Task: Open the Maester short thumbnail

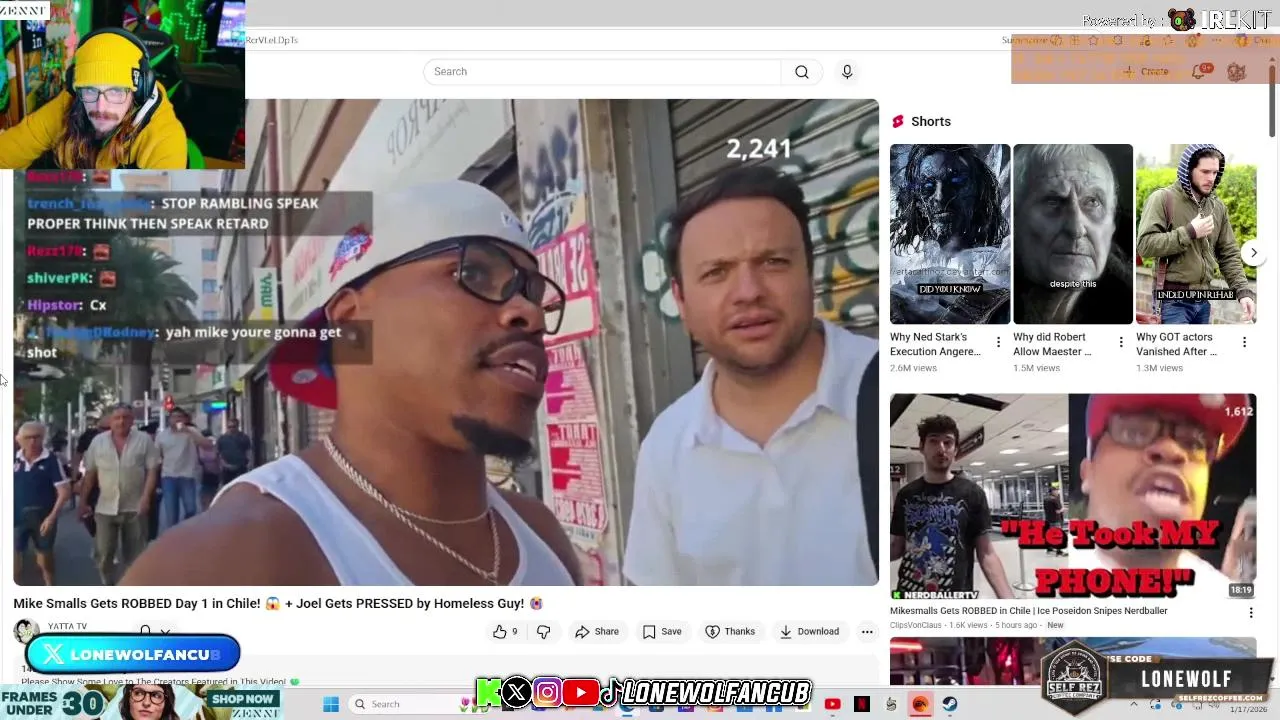Action: pos(1073,234)
